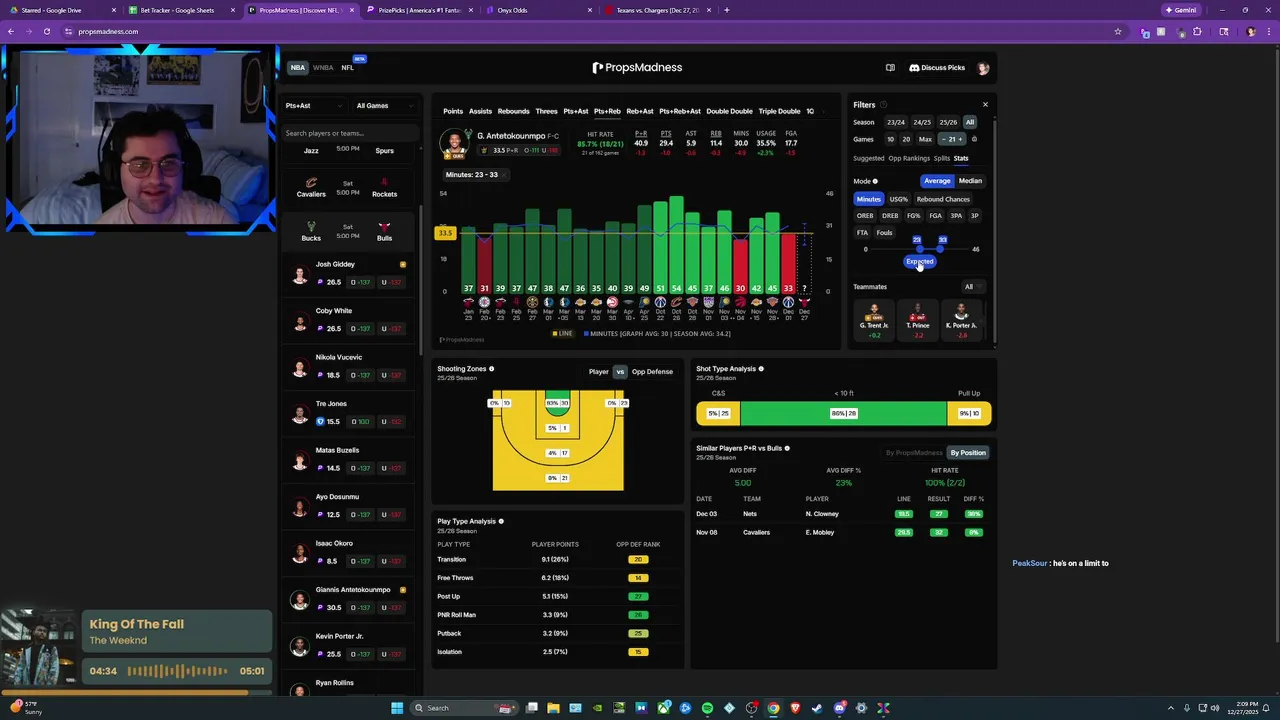Image resolution: width=1280 pixels, height=720 pixels.
Task: Switch to the Rebounds tab
Action: click(x=513, y=111)
